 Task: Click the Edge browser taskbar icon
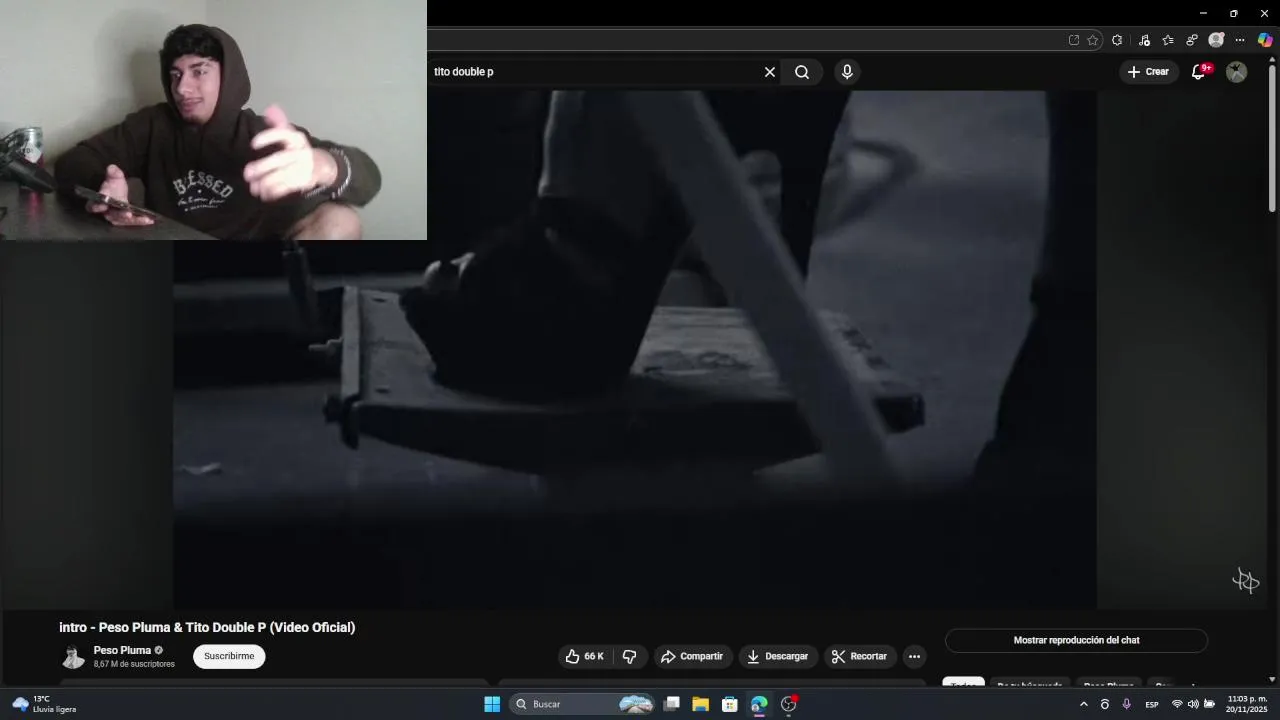[759, 704]
